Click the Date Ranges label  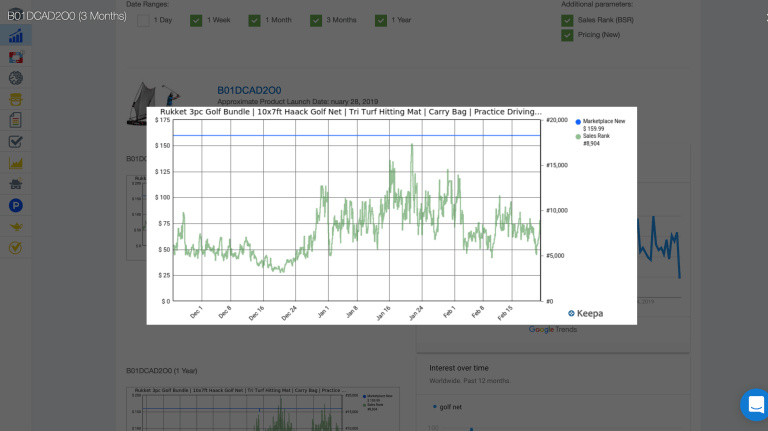click(147, 4)
